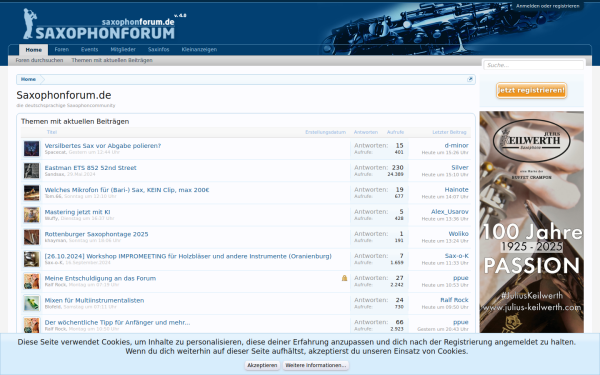600x375 pixels.
Task: Go to the Mitglieder tab
Action: (x=123, y=49)
